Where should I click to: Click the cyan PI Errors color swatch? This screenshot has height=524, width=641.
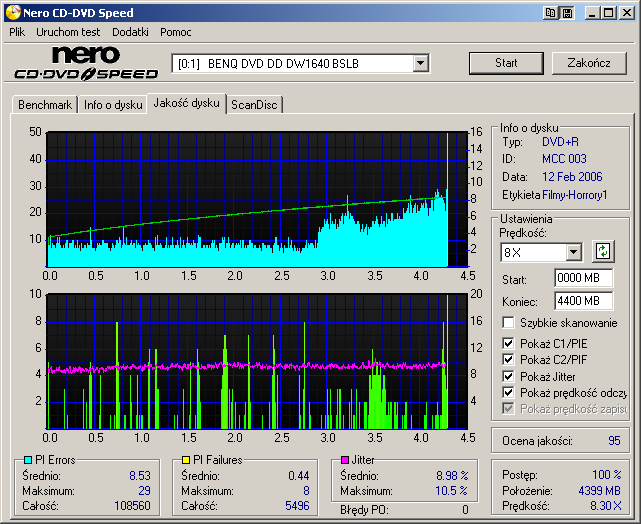tap(28, 460)
